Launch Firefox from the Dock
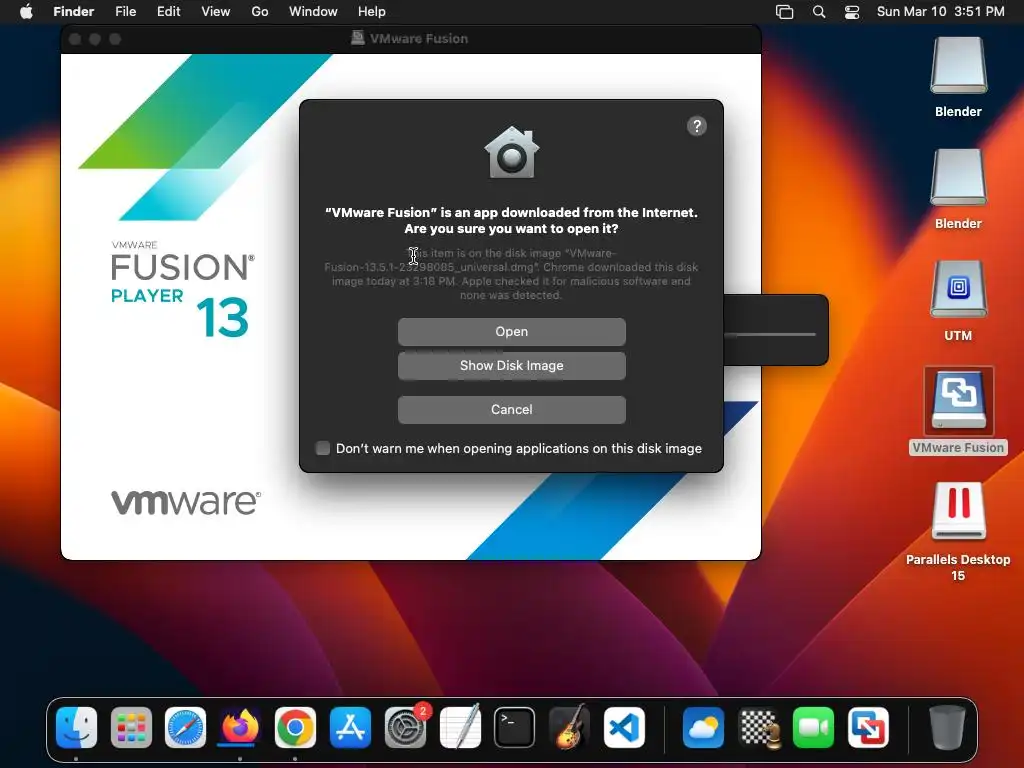Screen dimensions: 1024x768 pos(240,728)
